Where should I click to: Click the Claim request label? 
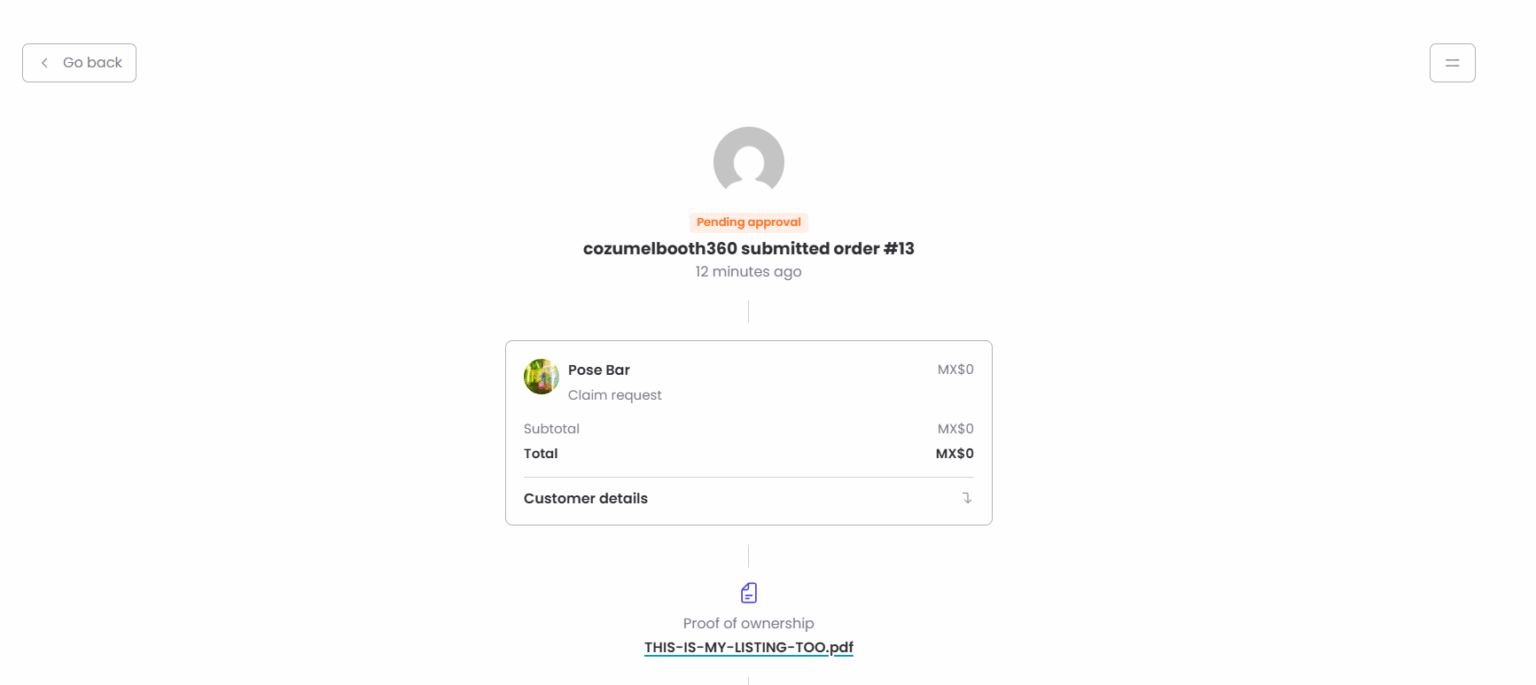tap(615, 395)
